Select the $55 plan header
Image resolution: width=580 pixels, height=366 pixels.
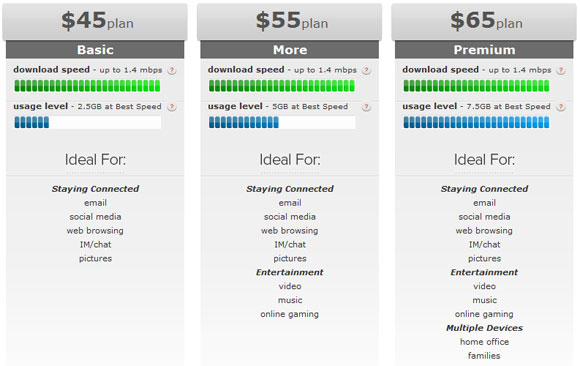(290, 21)
